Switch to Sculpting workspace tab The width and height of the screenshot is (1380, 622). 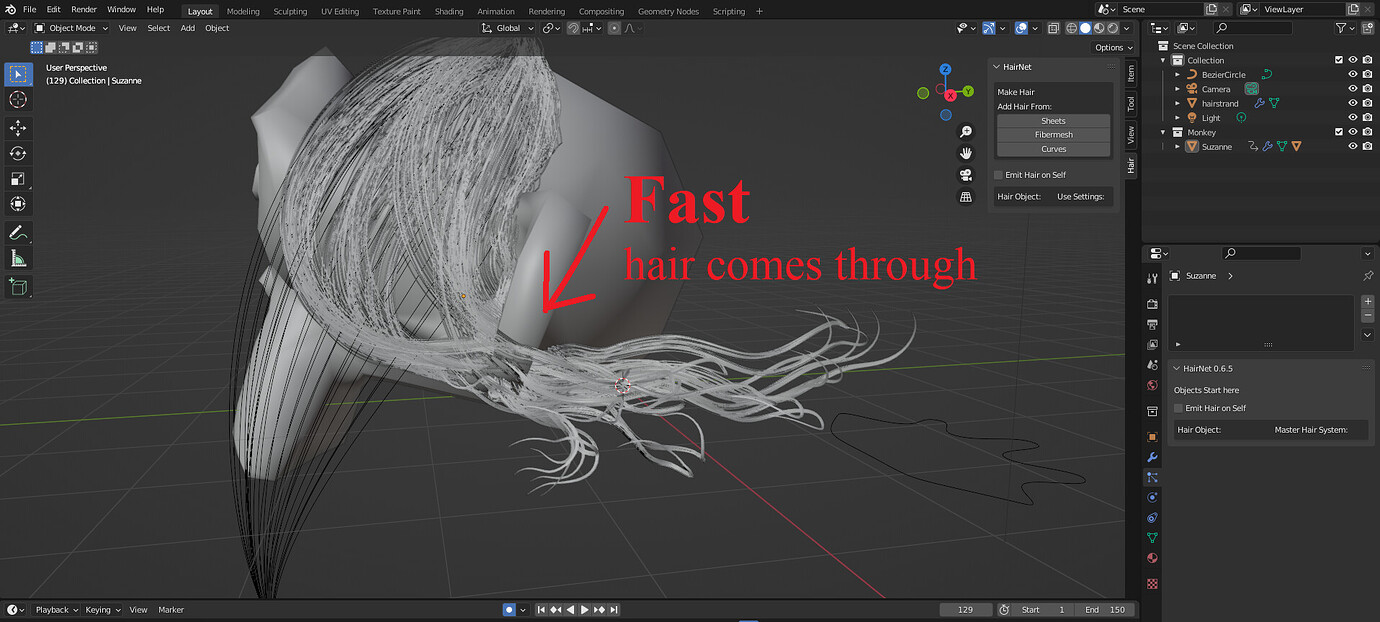point(290,11)
